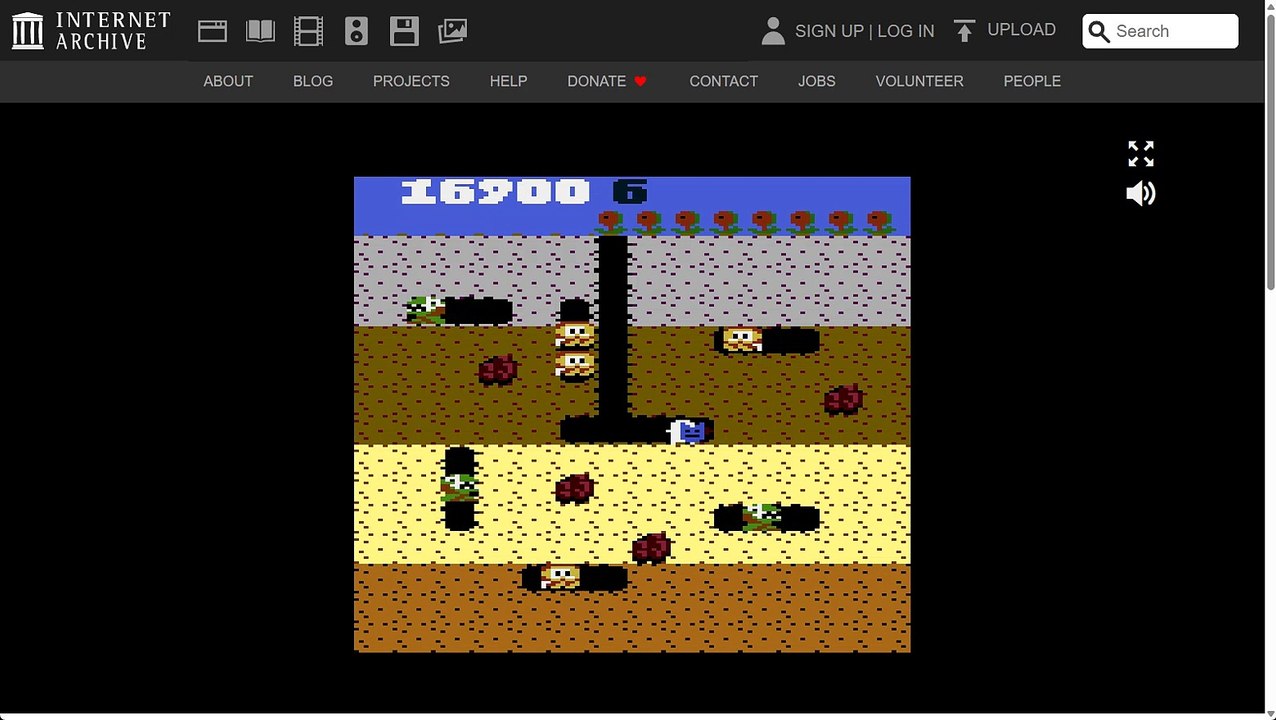Enter fullscreen with the expand icon

point(1141,153)
